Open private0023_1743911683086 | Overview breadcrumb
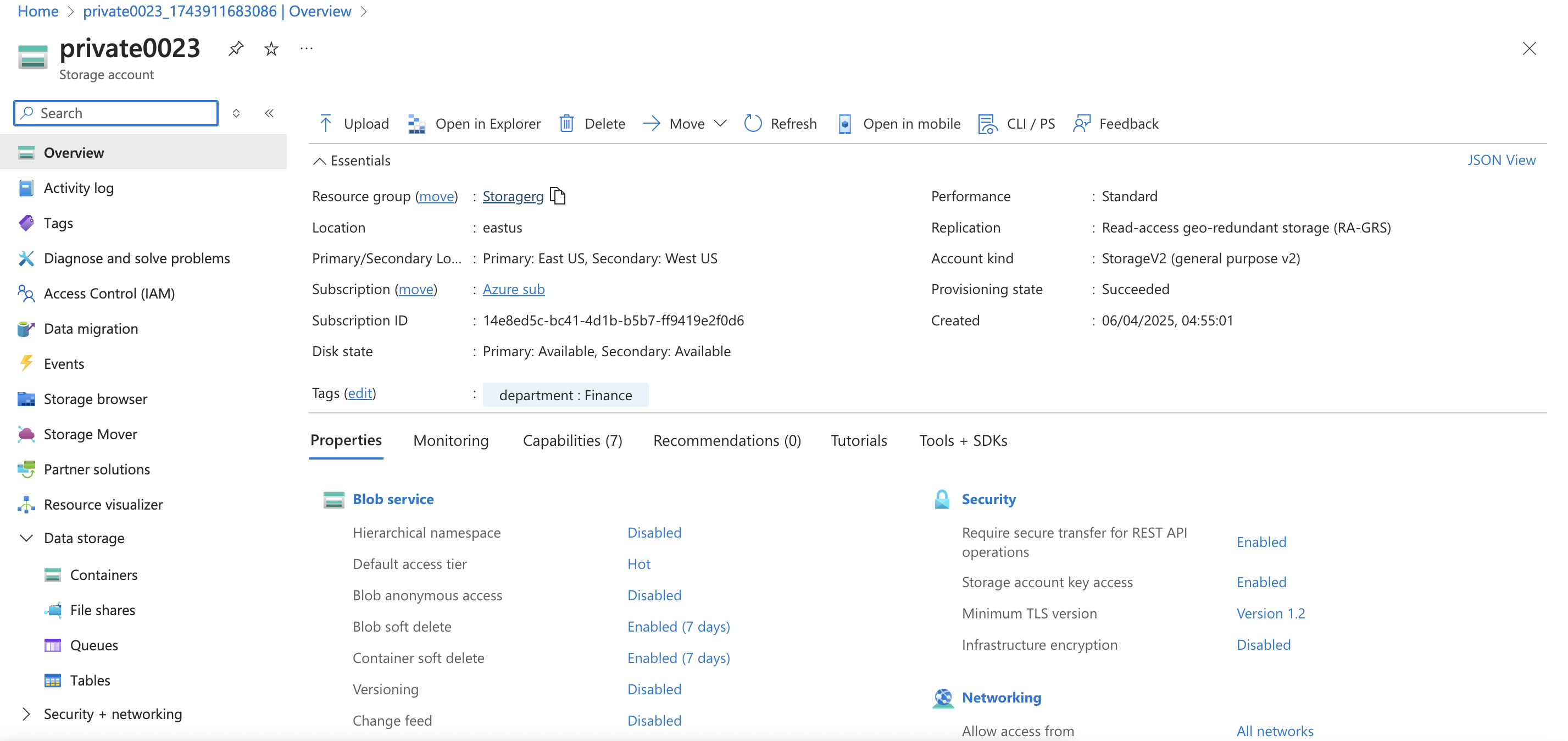This screenshot has width=1568, height=741. (x=218, y=11)
